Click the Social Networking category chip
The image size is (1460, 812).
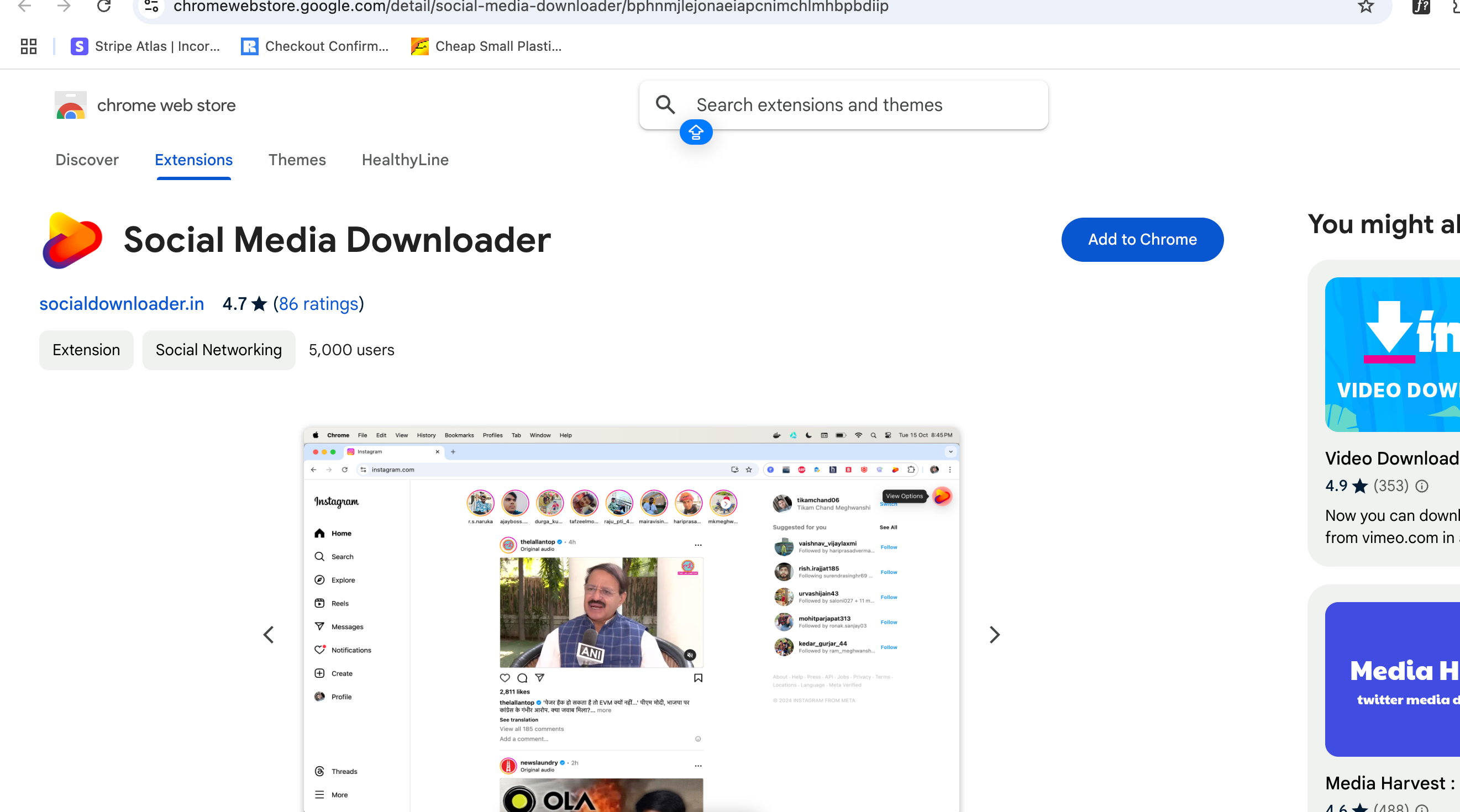[219, 350]
